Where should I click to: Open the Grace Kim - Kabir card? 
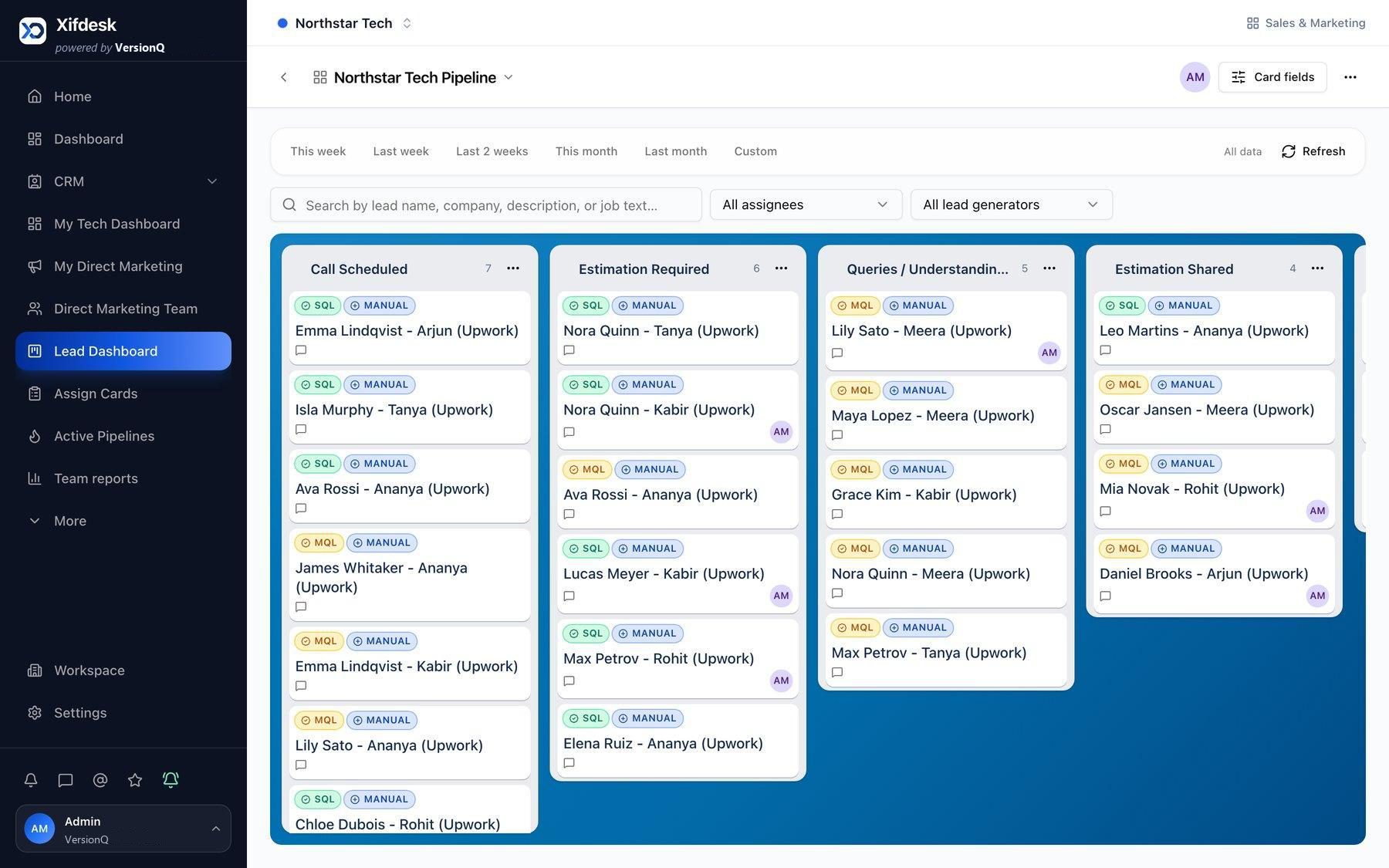pos(946,491)
